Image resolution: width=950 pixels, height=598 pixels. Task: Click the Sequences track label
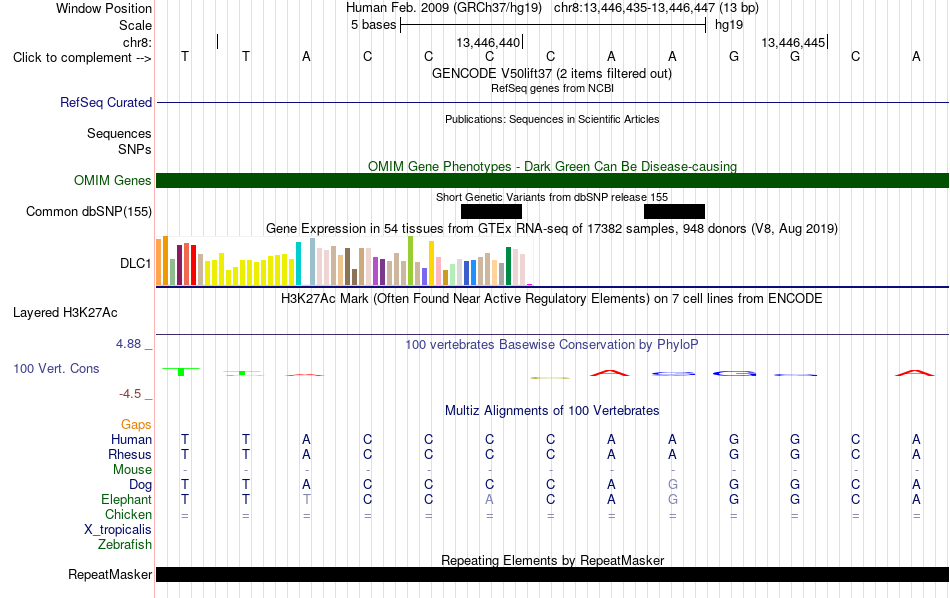click(x=119, y=133)
